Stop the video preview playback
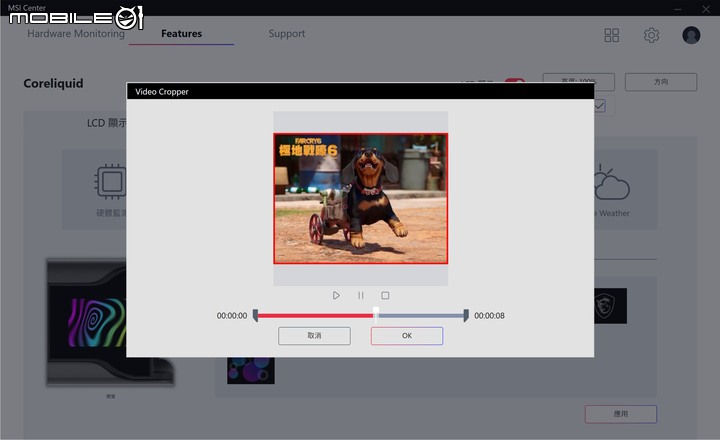Screen dimensions: 720x440 385,295
